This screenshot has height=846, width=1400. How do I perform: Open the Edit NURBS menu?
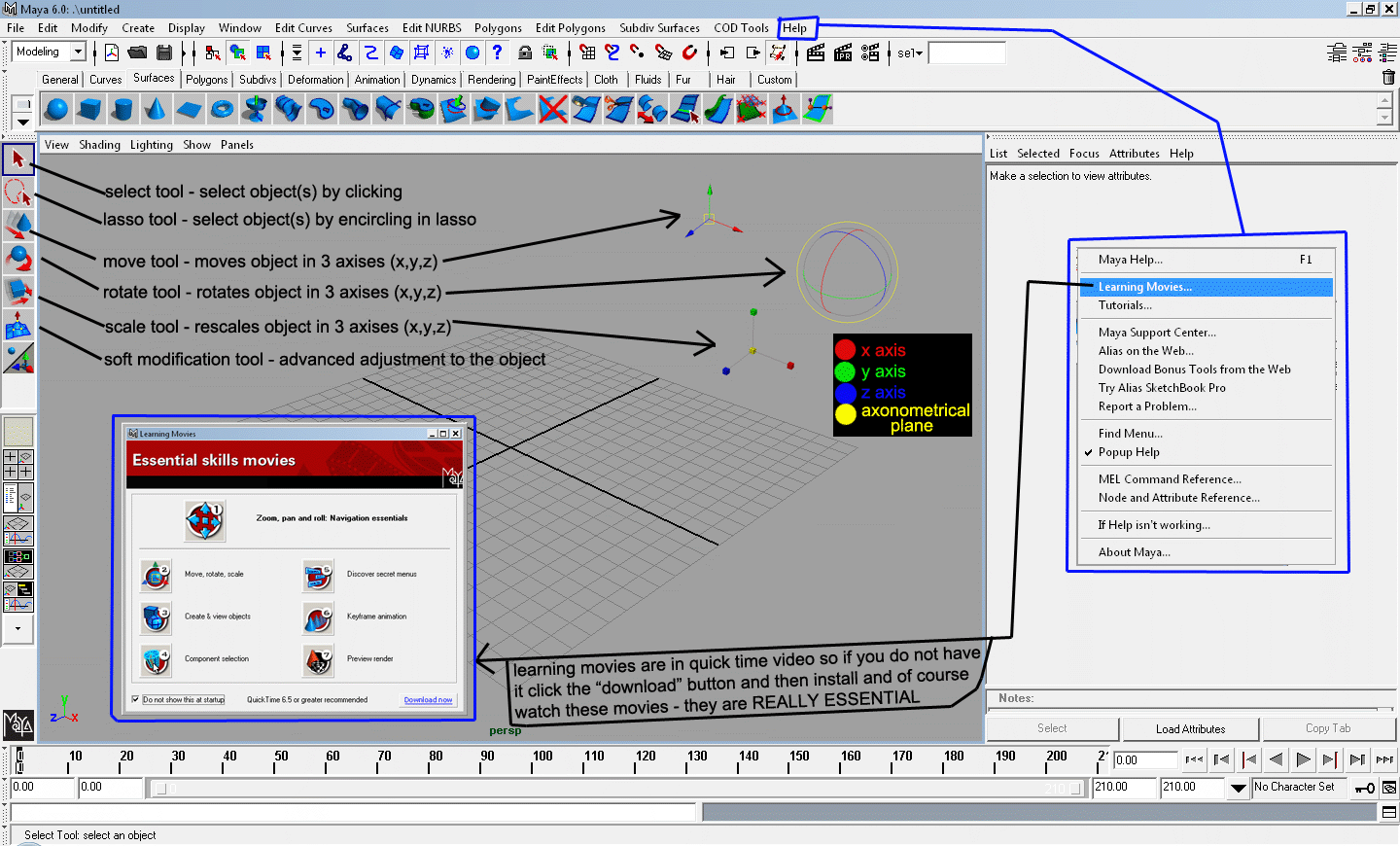pos(433,28)
